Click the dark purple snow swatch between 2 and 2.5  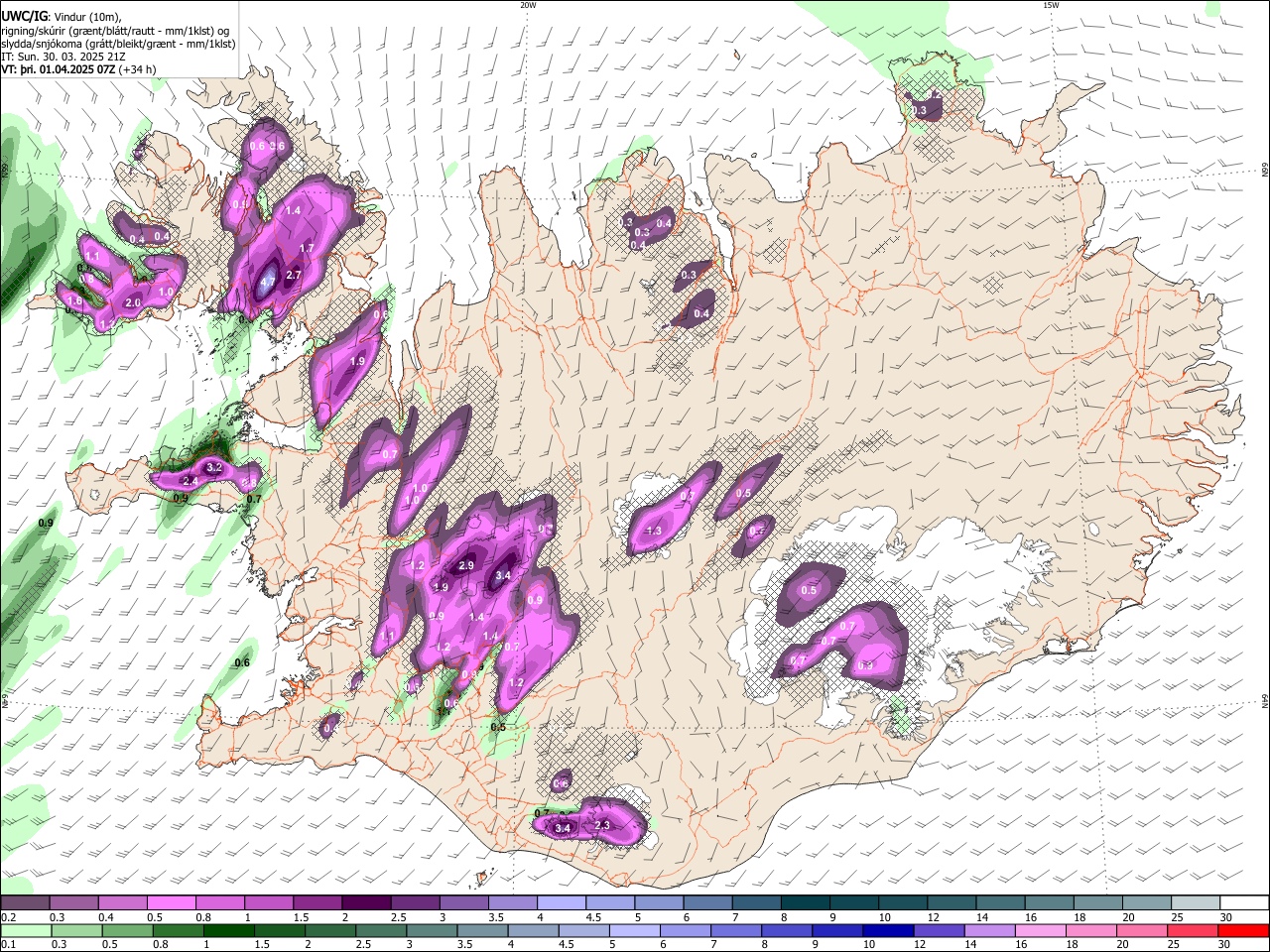[x=366, y=902]
